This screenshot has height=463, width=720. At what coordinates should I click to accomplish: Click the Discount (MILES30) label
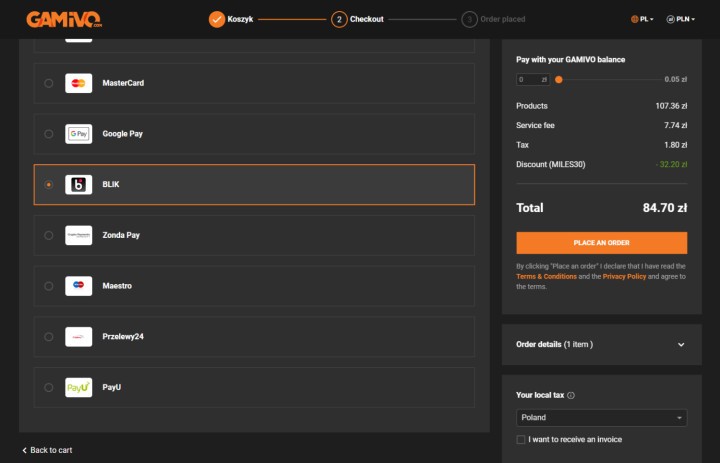tap(551, 164)
